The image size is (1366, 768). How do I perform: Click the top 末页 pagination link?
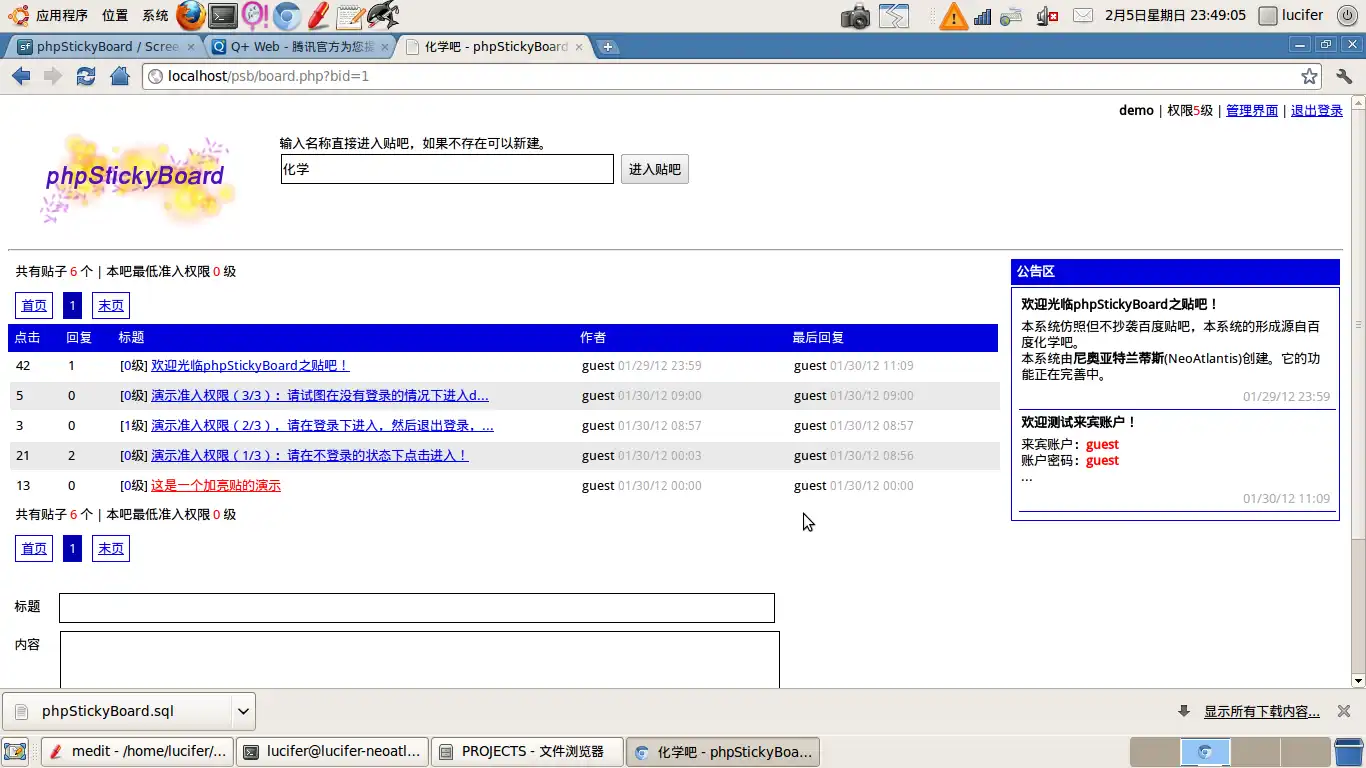tap(111, 306)
